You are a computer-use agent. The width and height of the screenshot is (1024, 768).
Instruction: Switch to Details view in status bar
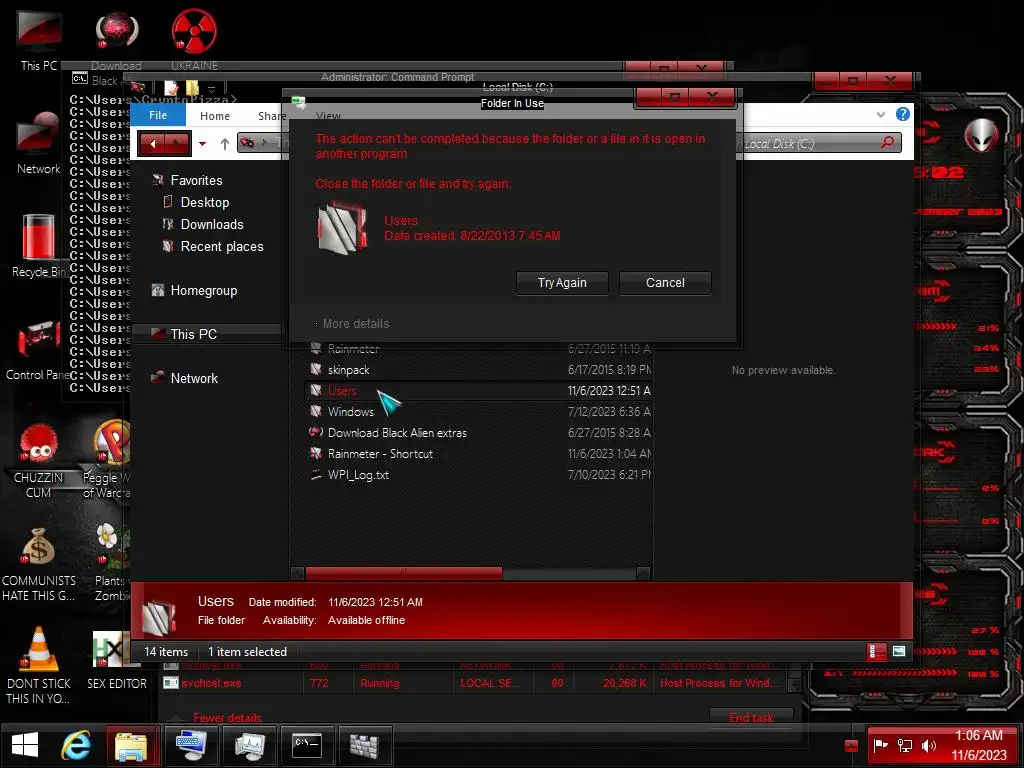pos(876,651)
